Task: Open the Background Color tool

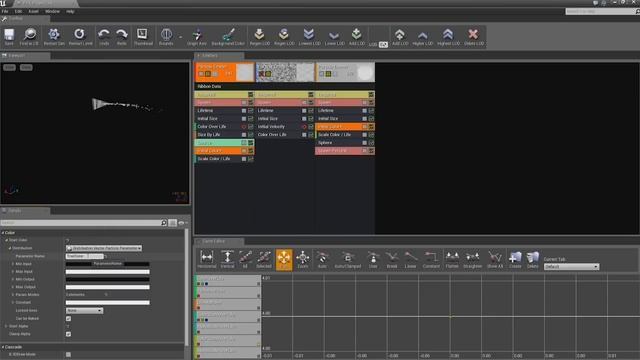Action: [228, 35]
